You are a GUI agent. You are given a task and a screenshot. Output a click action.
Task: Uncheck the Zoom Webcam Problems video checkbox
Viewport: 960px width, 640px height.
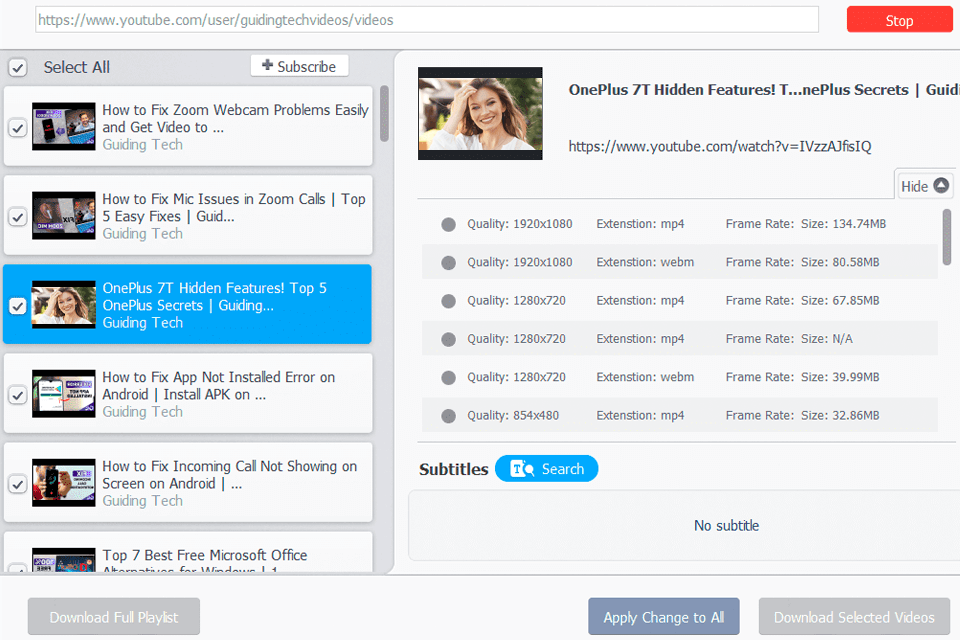point(18,128)
